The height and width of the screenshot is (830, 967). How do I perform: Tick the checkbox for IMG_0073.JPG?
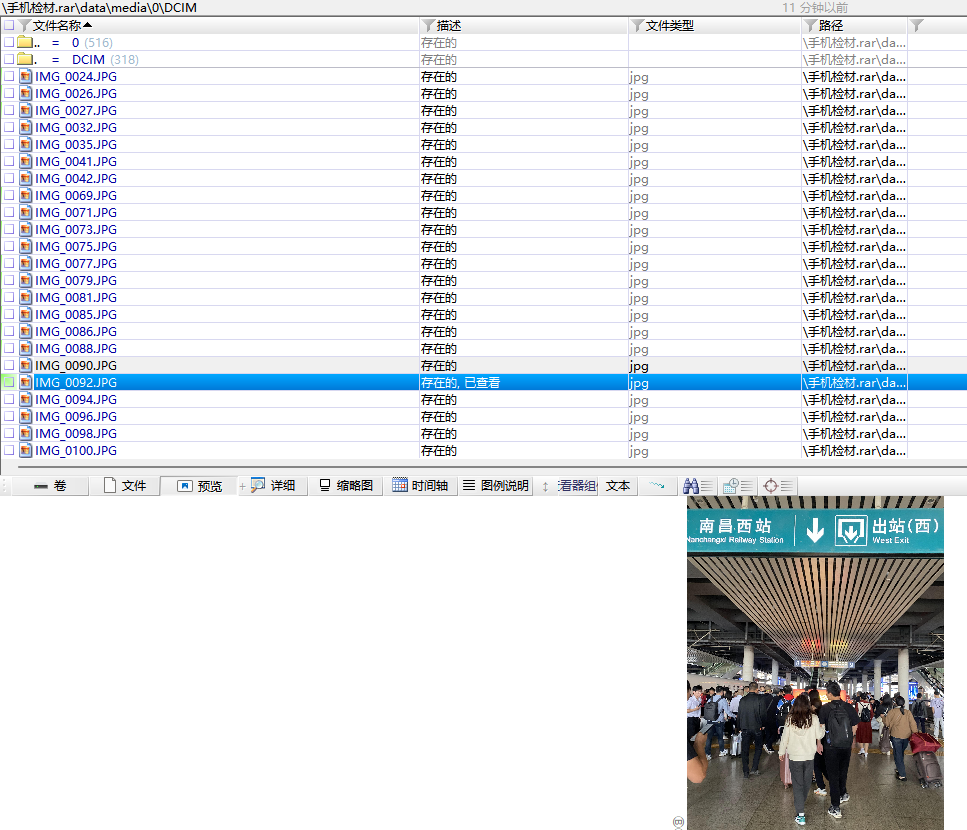pyautogui.click(x=9, y=229)
